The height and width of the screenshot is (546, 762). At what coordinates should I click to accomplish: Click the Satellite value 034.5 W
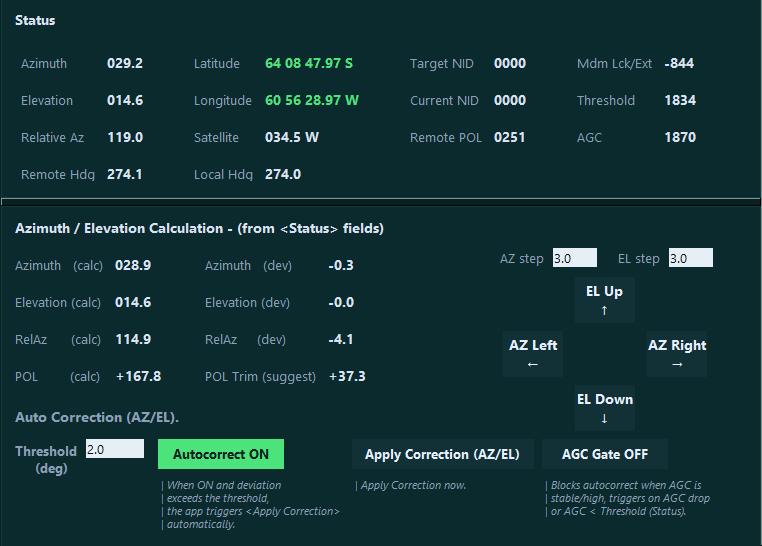point(292,137)
